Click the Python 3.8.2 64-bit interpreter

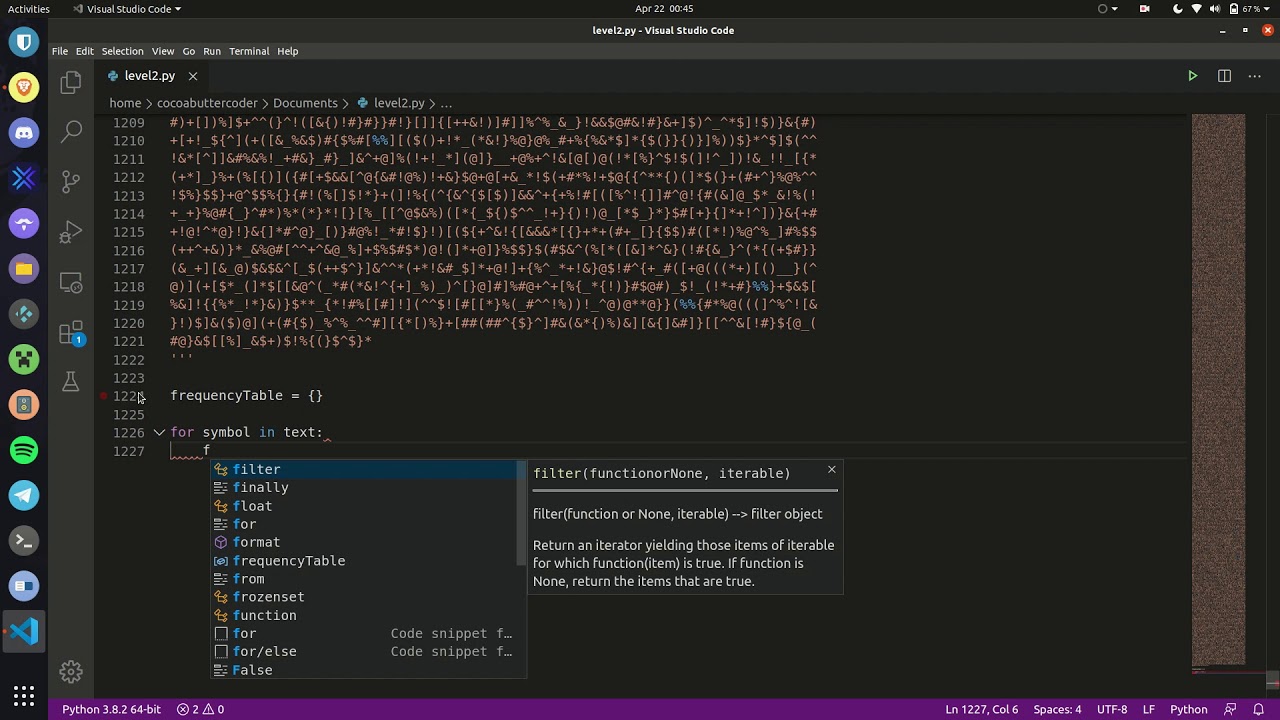click(x=111, y=709)
